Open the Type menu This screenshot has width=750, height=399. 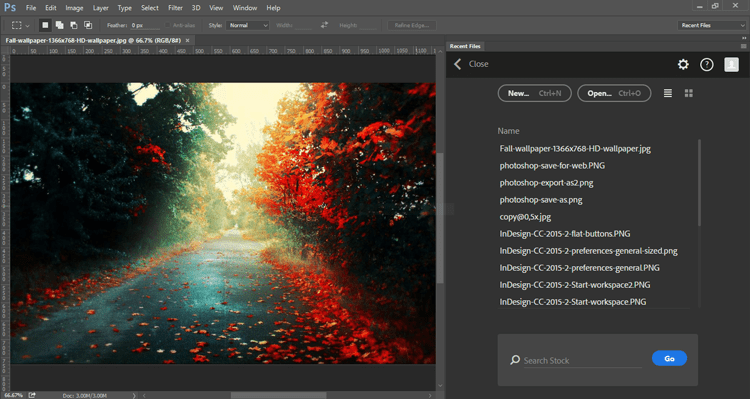click(x=124, y=8)
